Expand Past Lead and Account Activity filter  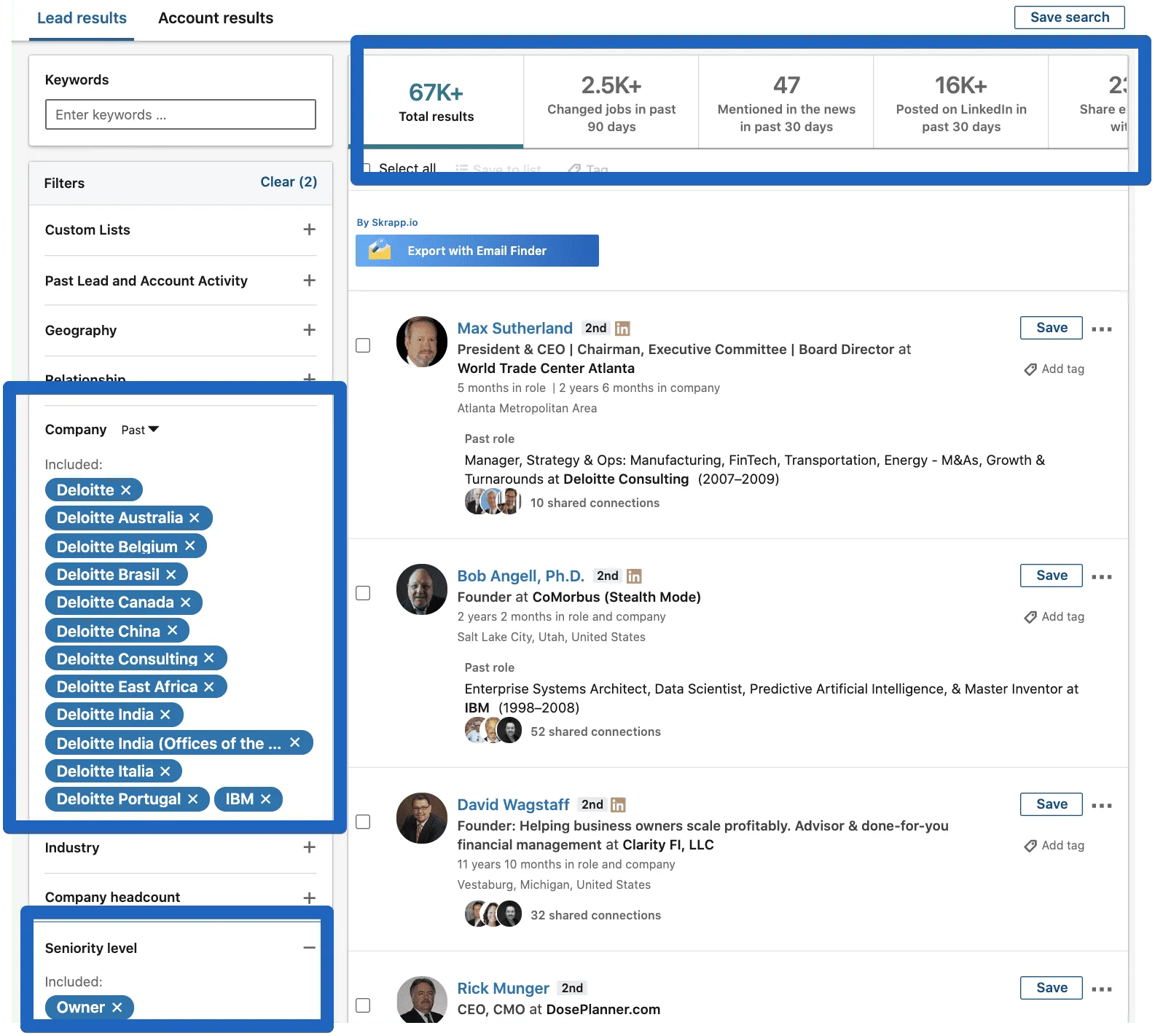[309, 280]
